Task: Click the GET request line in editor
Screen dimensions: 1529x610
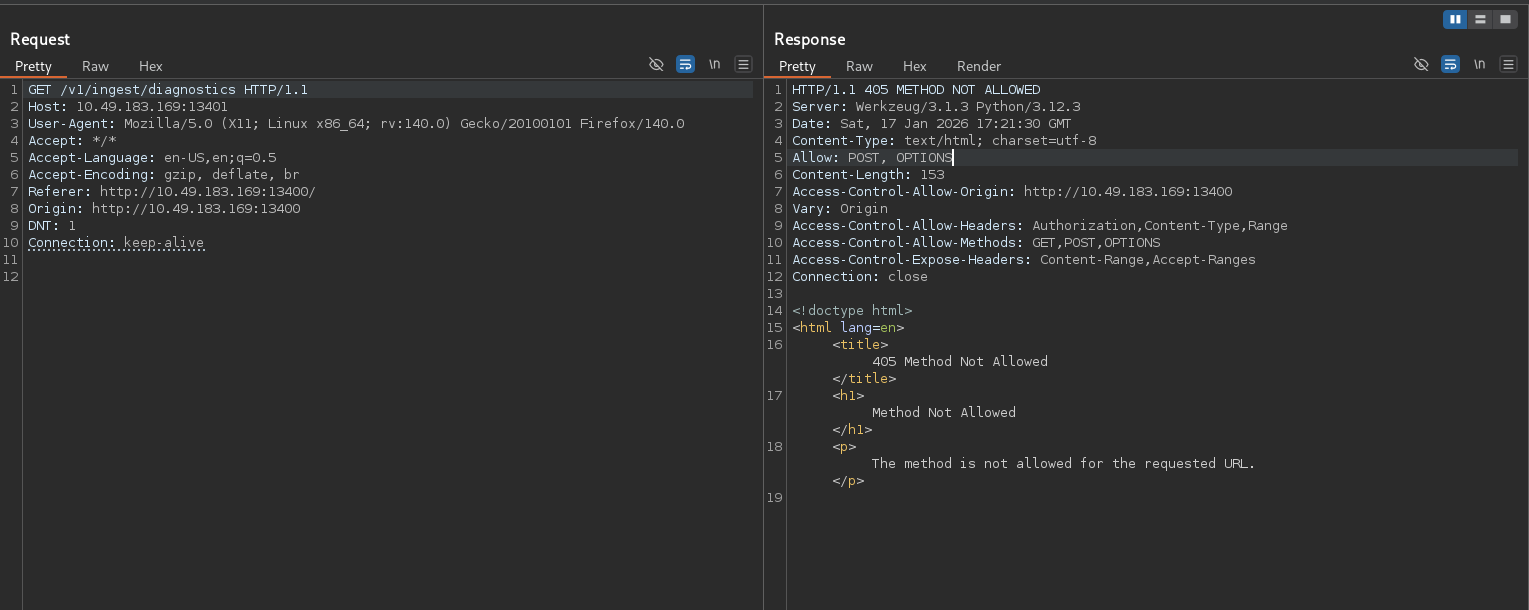Action: pyautogui.click(x=168, y=90)
